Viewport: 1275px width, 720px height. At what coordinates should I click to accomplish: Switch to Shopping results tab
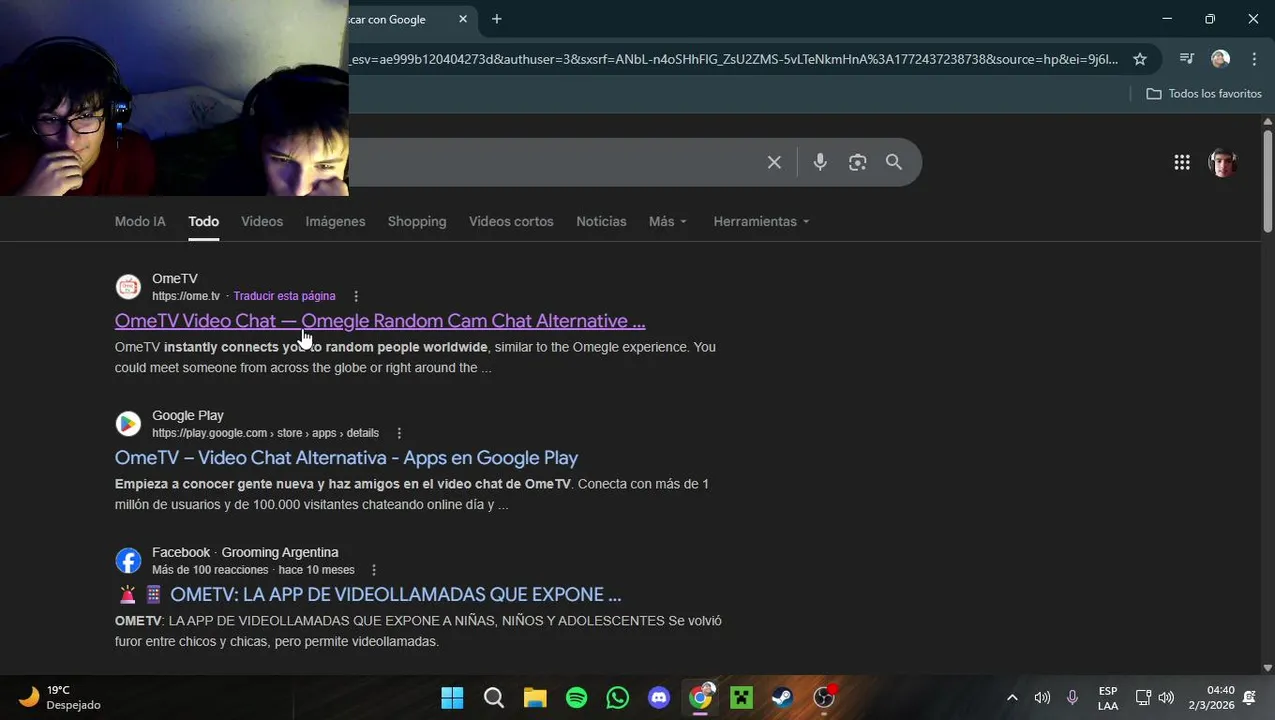click(x=417, y=221)
